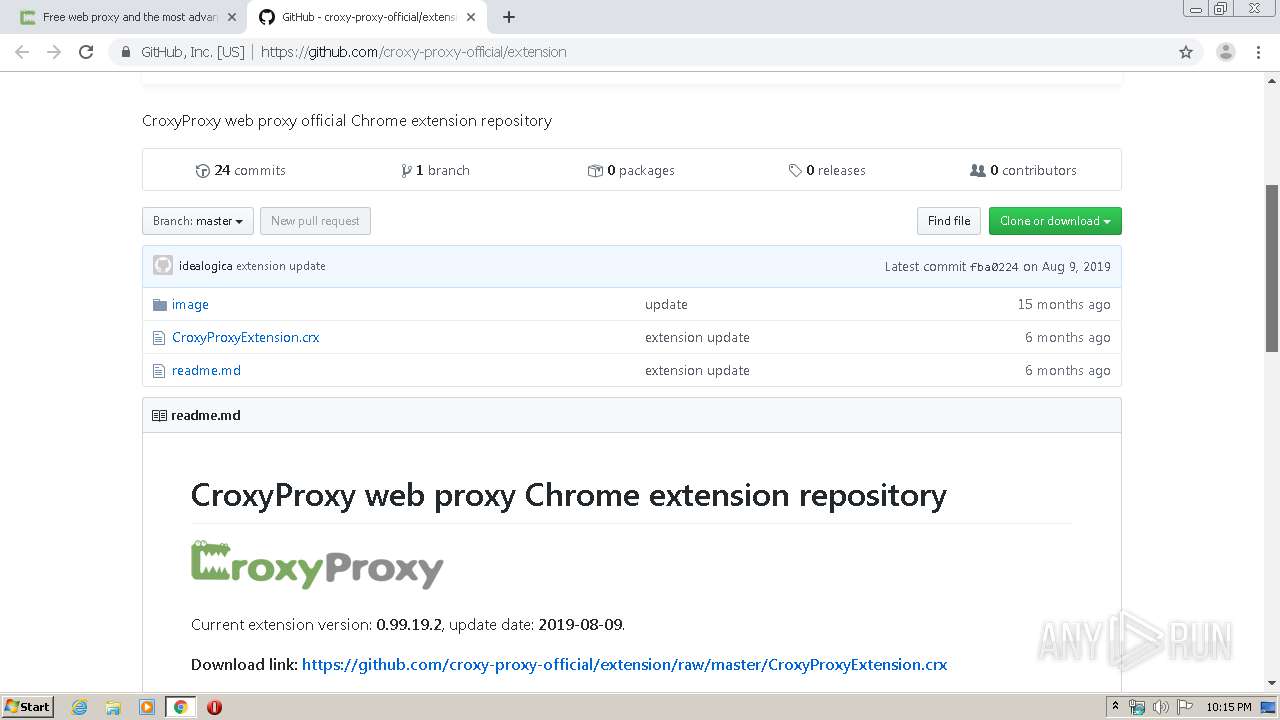
Task: Open the media player taskbar icon
Action: (x=147, y=707)
